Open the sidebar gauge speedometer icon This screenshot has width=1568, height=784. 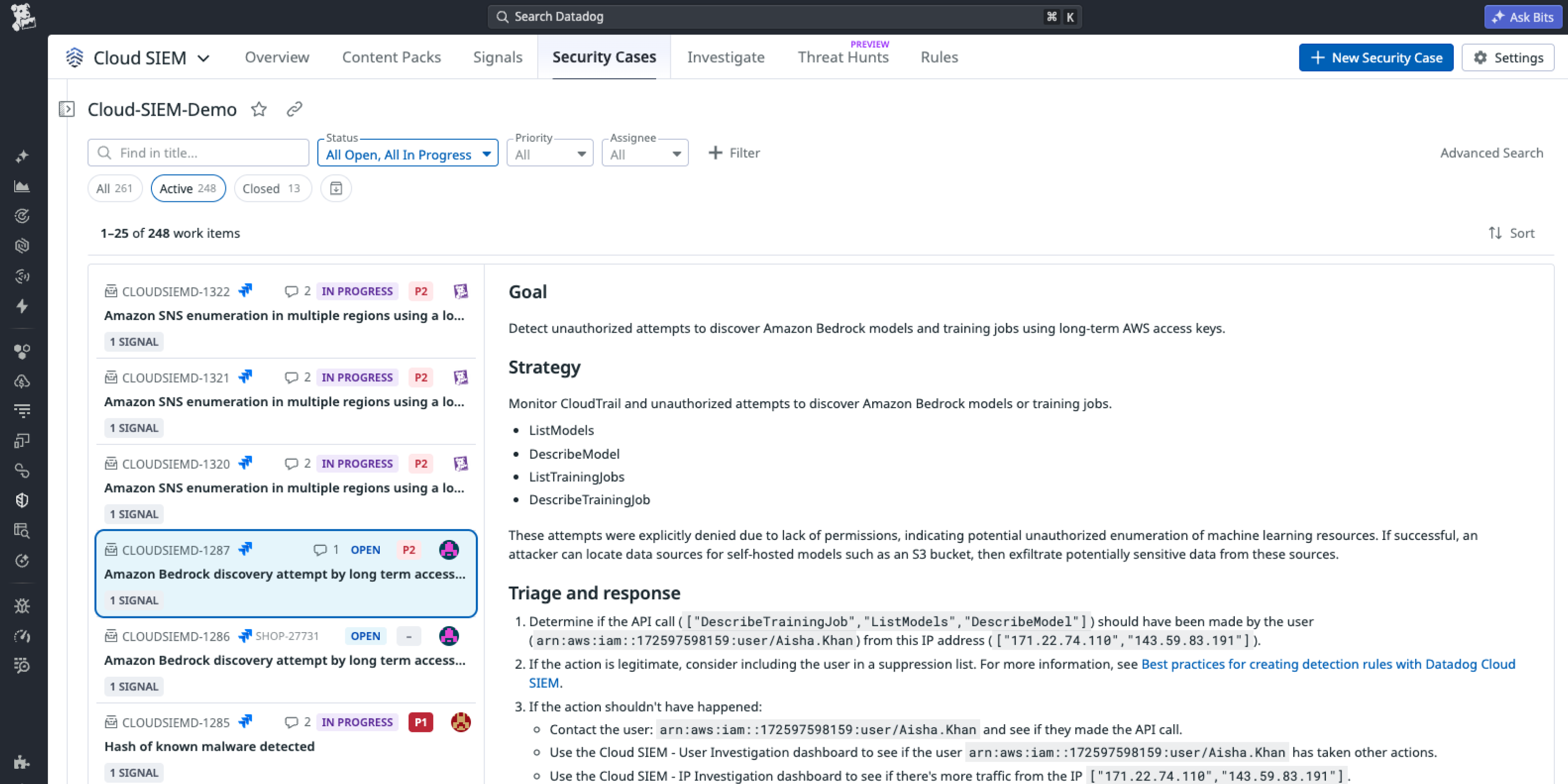click(22, 636)
